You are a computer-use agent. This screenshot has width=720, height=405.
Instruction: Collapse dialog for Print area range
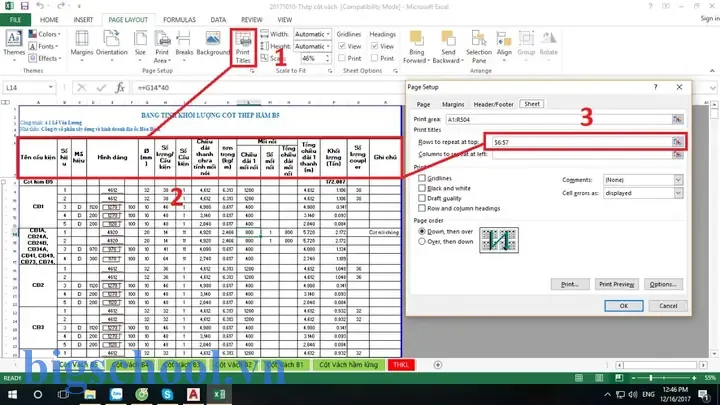pyautogui.click(x=677, y=119)
